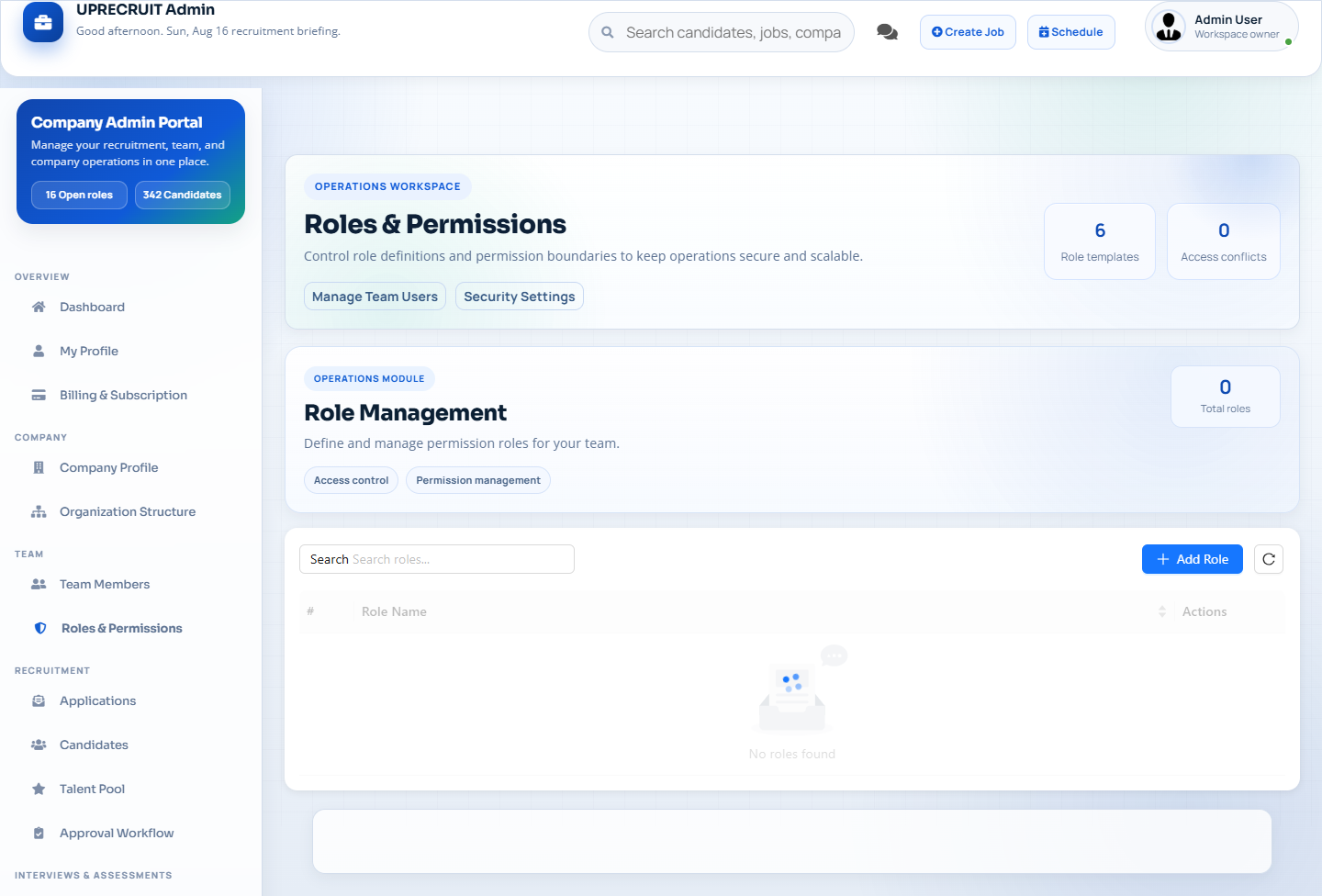Image resolution: width=1322 pixels, height=896 pixels.
Task: Click the Talent Pool star icon
Action: [x=39, y=789]
